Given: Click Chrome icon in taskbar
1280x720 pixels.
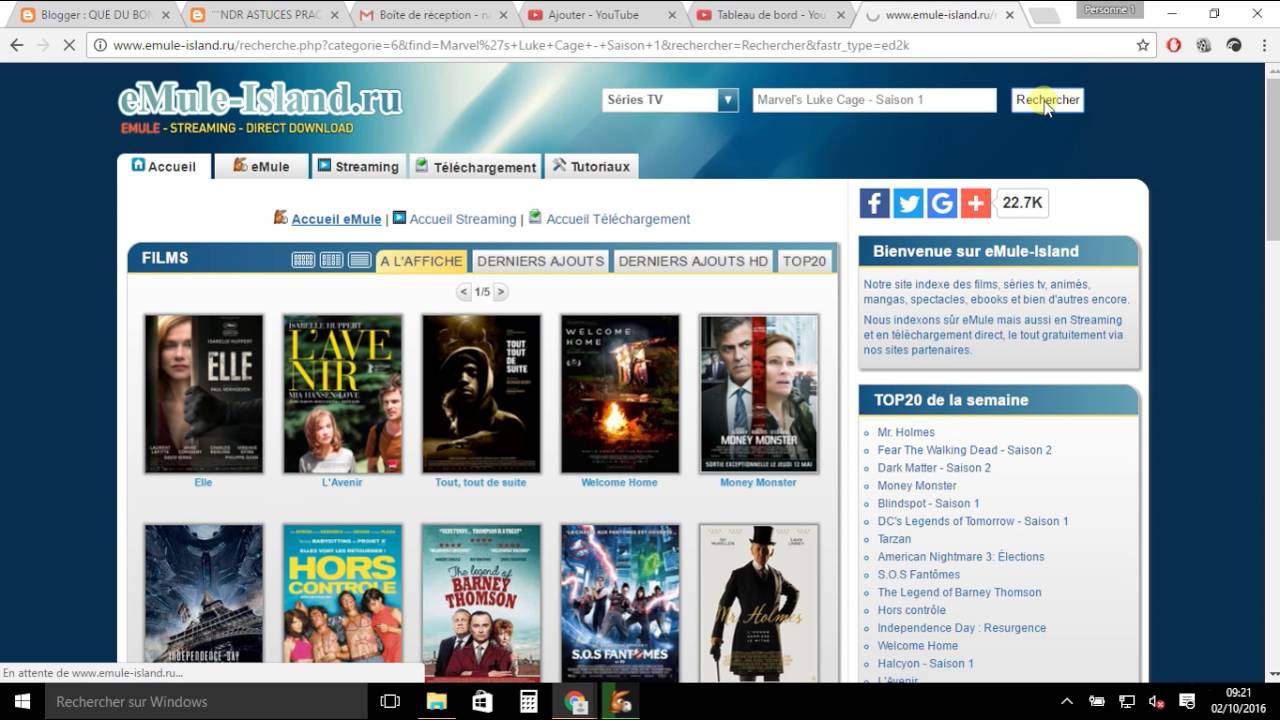Looking at the screenshot, I should 575,701.
